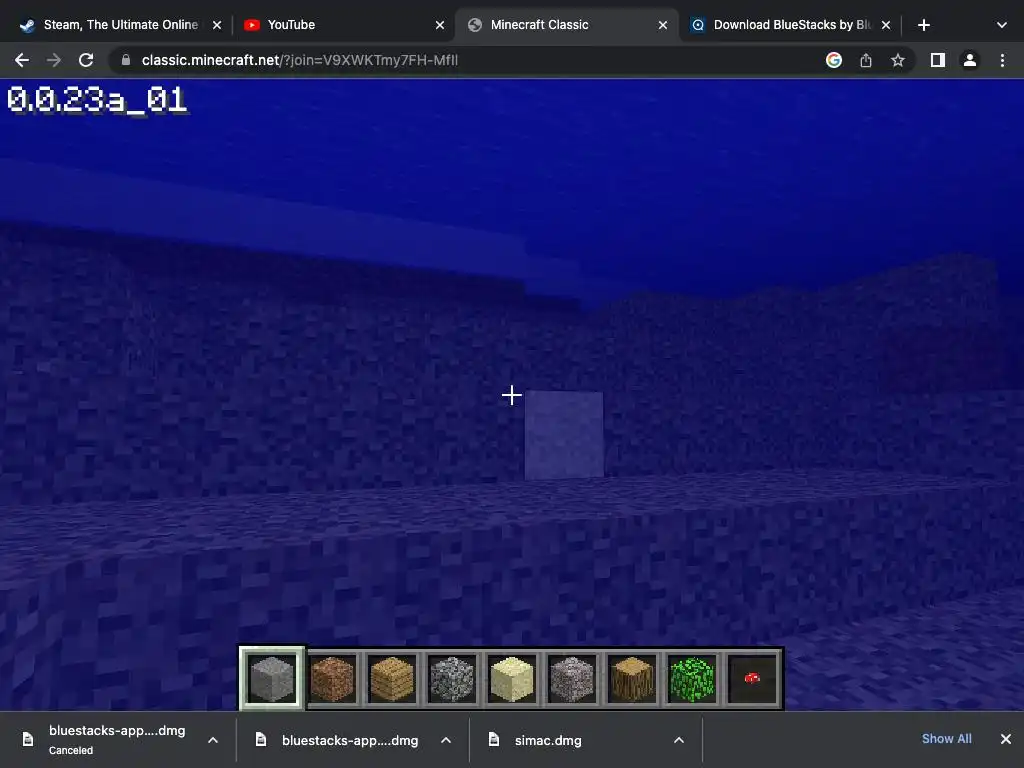Expand the tab search dropdown arrow

(x=1002, y=25)
